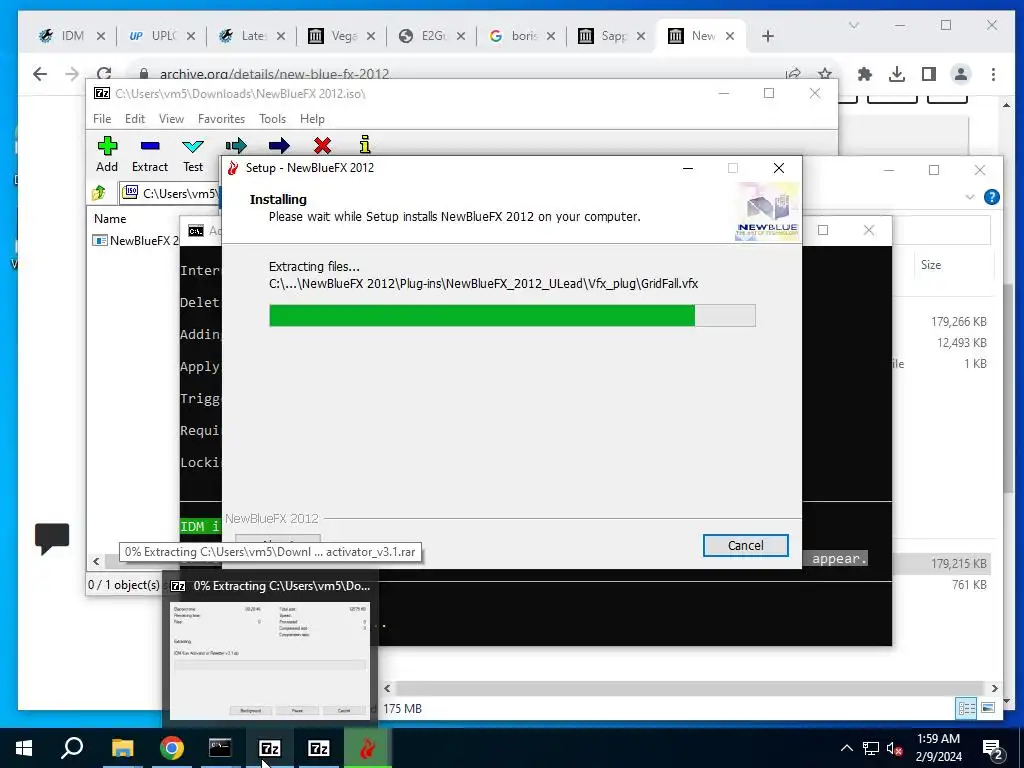This screenshot has height=768, width=1024.
Task: Click the command prompt taskbar icon
Action: 220,748
